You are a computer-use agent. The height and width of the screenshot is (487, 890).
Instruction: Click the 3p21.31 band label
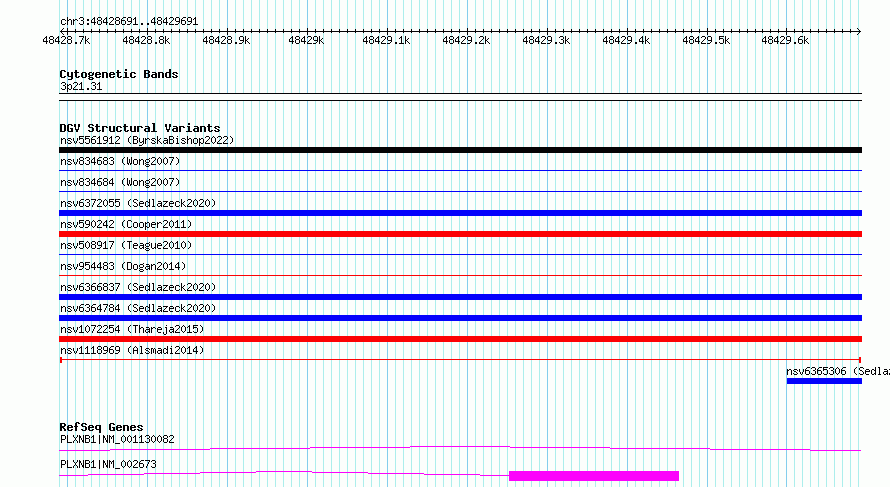81,86
